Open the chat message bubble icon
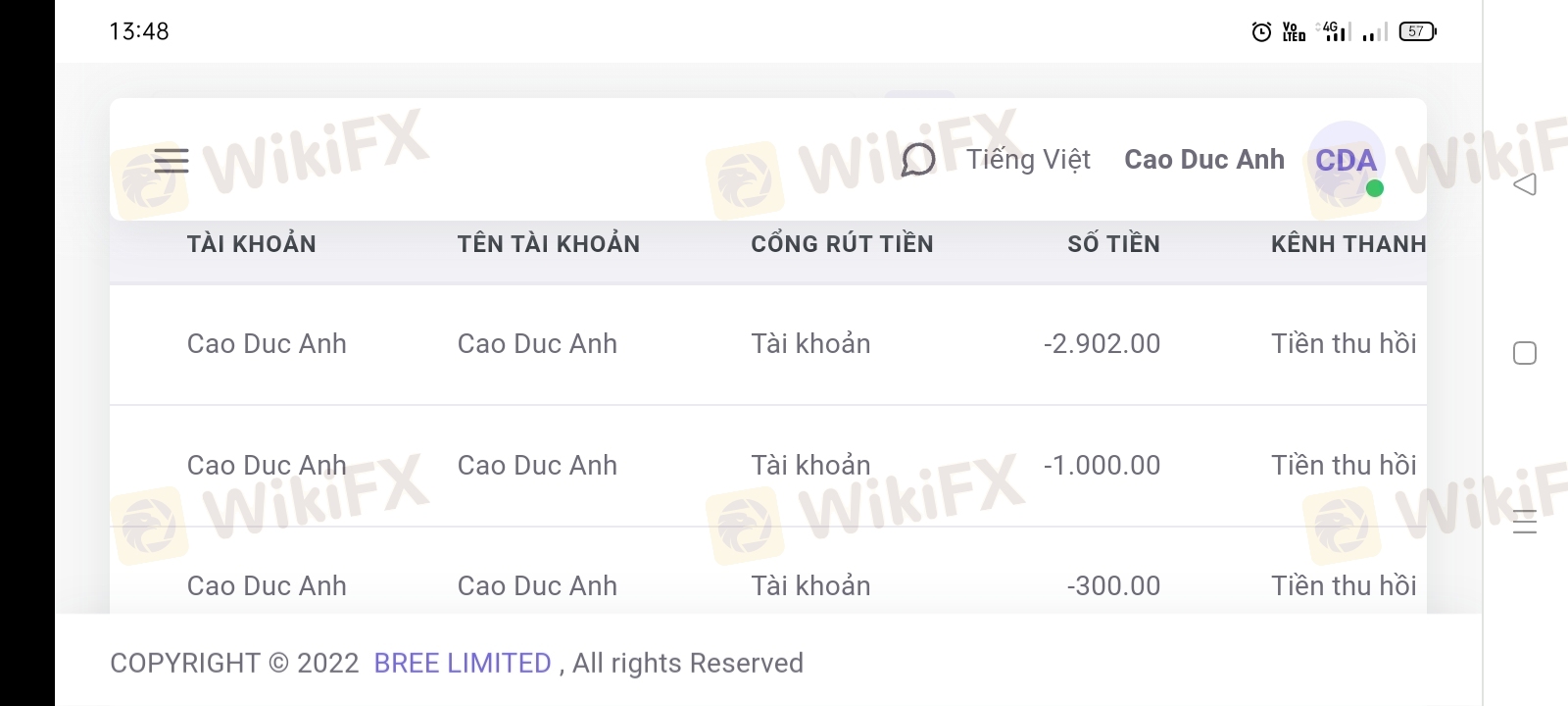This screenshot has width=1568, height=706. pyautogui.click(x=918, y=160)
